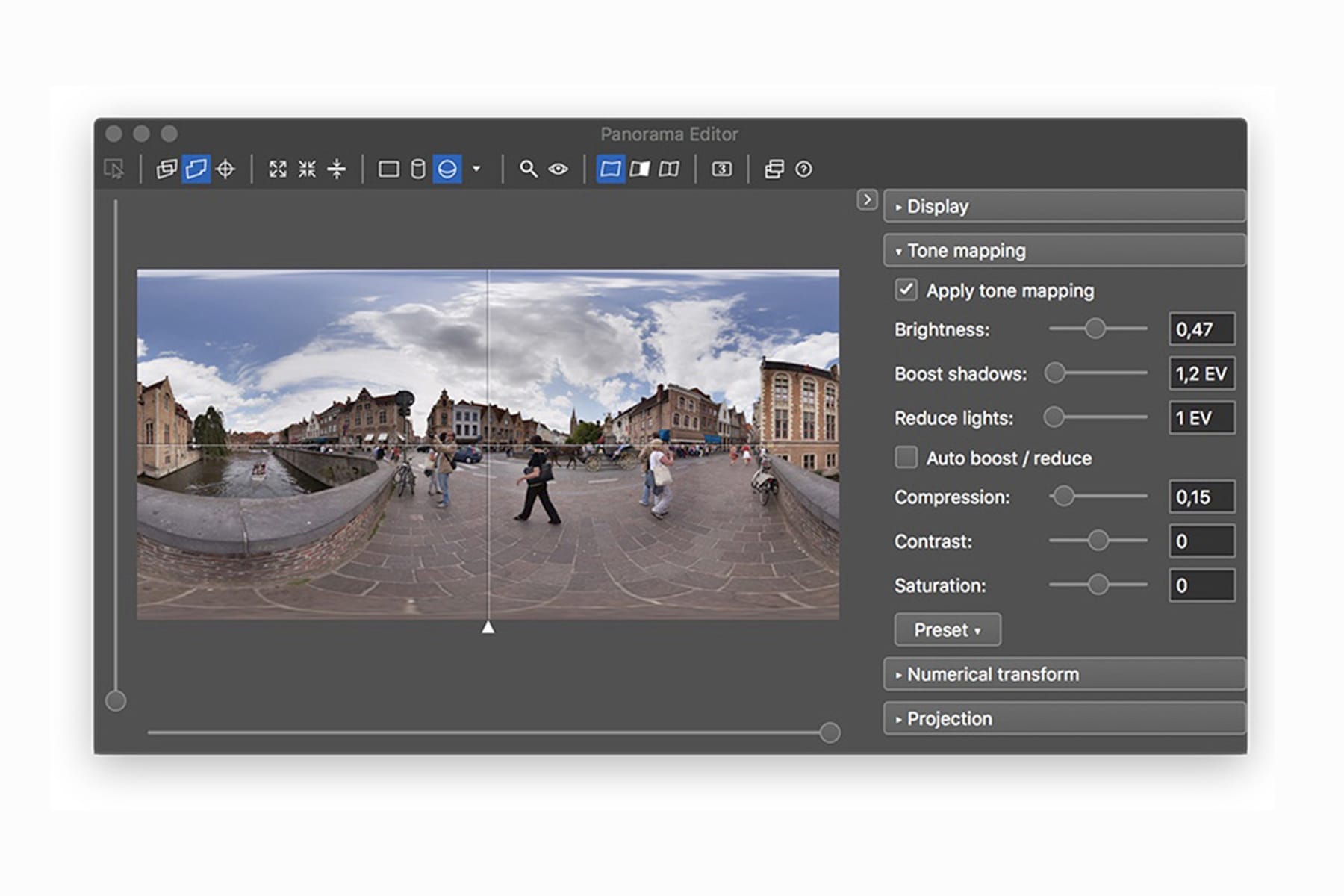Enable Auto boost / reduce checkbox
The width and height of the screenshot is (1344, 896).
tap(906, 457)
